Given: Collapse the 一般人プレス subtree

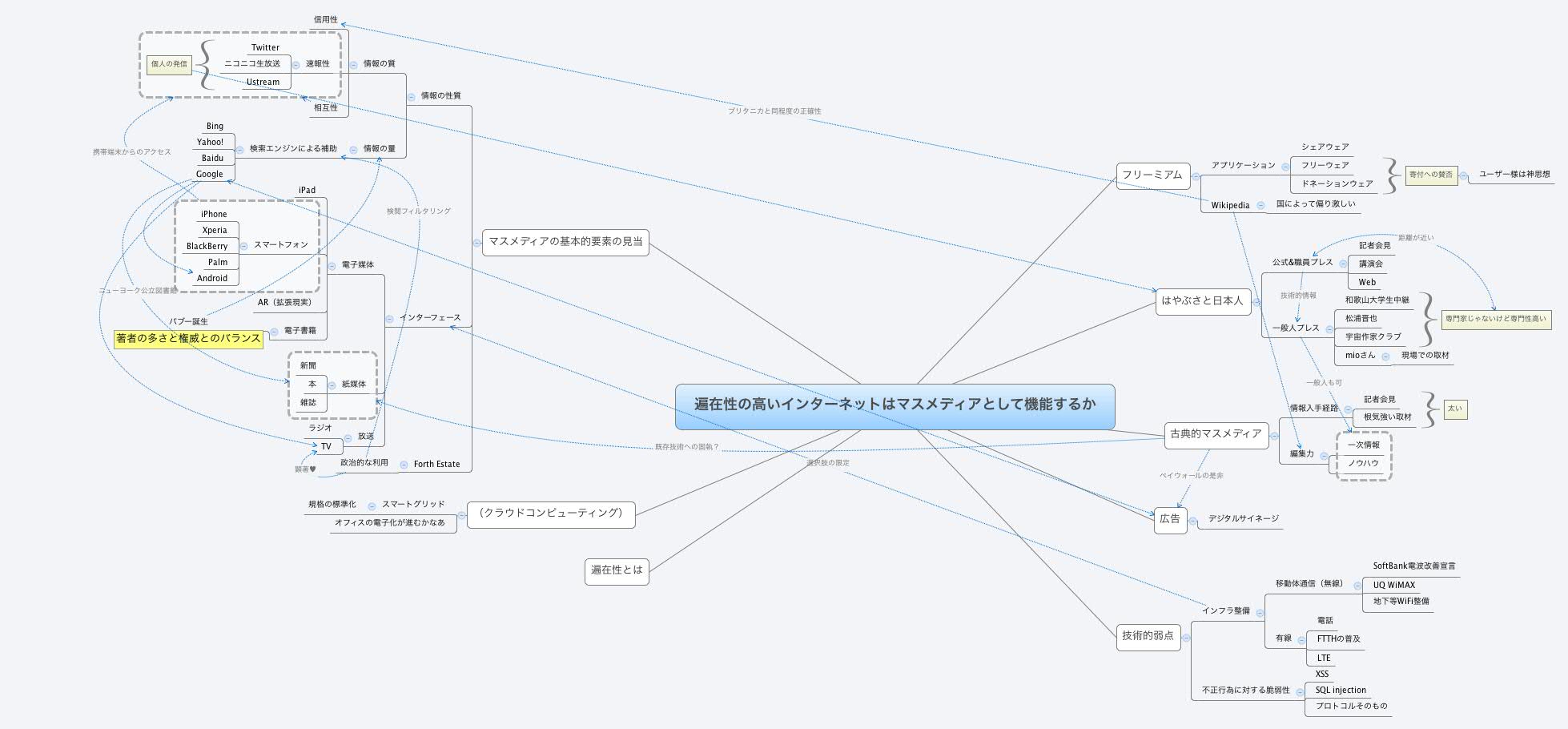Looking at the screenshot, I should click(x=1329, y=329).
